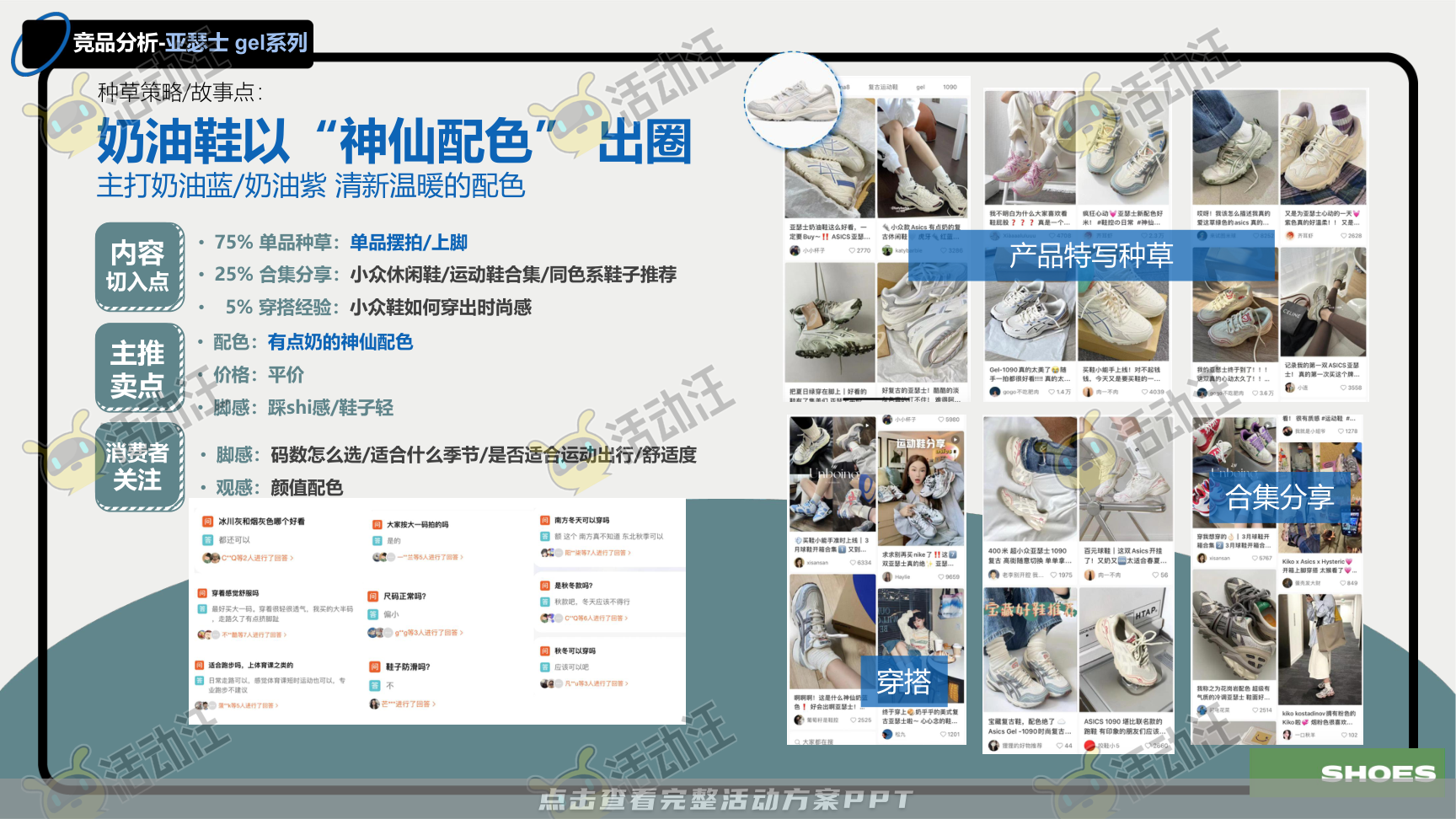Click the text 有点奶的神仙配色
Image resolution: width=1456 pixels, height=819 pixels.
tap(340, 342)
